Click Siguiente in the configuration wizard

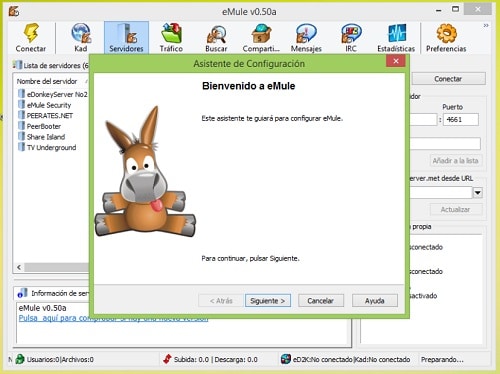(268, 301)
